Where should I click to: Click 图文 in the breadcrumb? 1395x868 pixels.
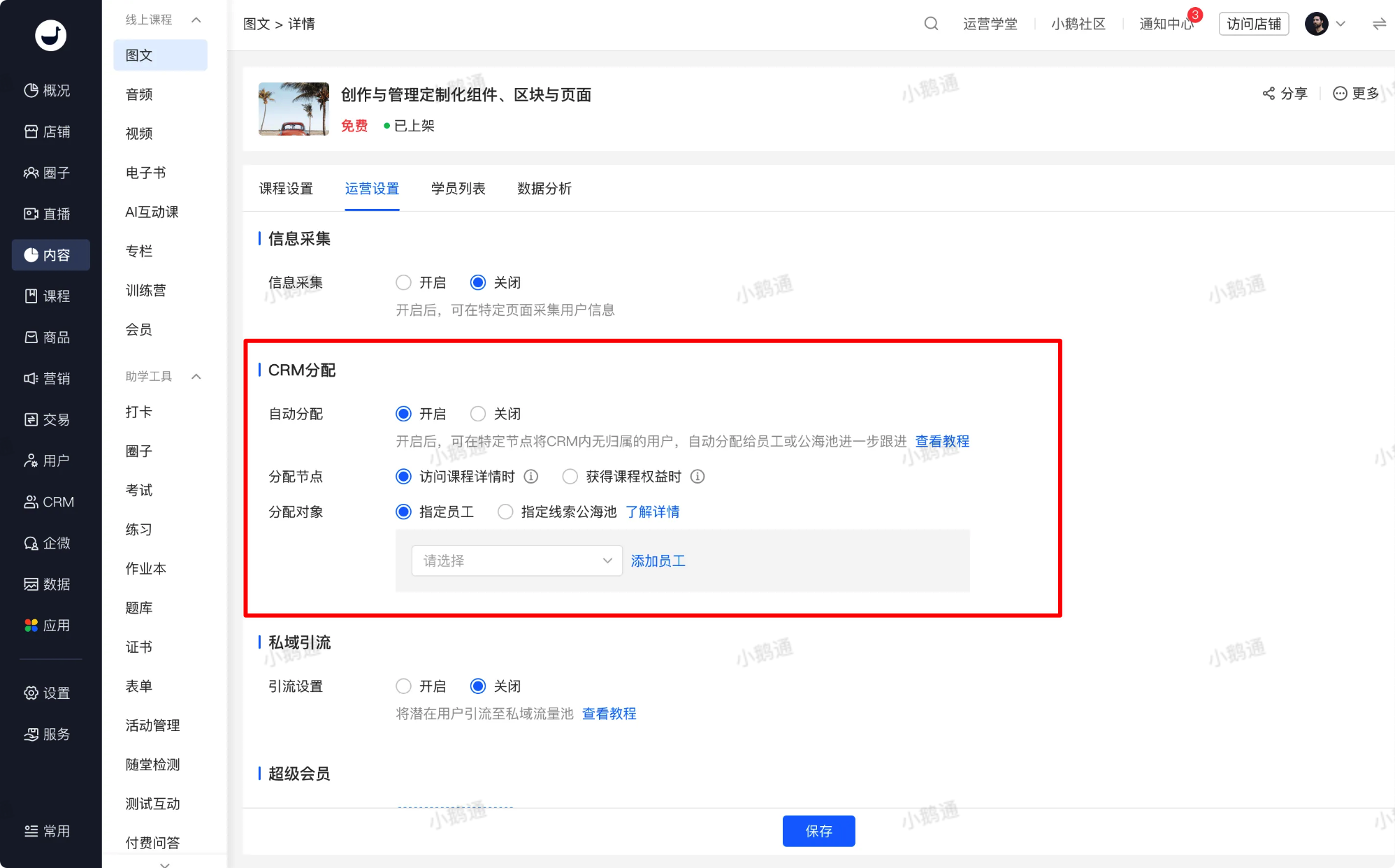[256, 24]
